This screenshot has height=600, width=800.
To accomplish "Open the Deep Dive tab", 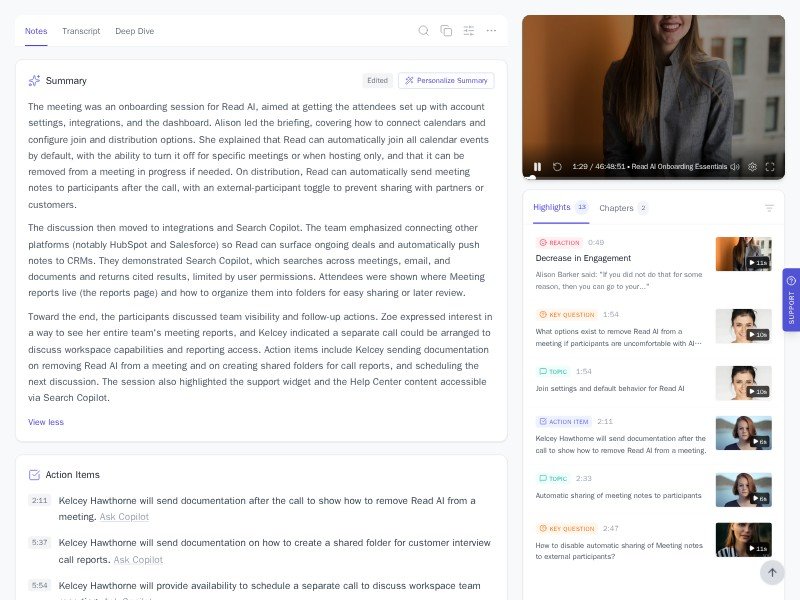I will tap(134, 31).
